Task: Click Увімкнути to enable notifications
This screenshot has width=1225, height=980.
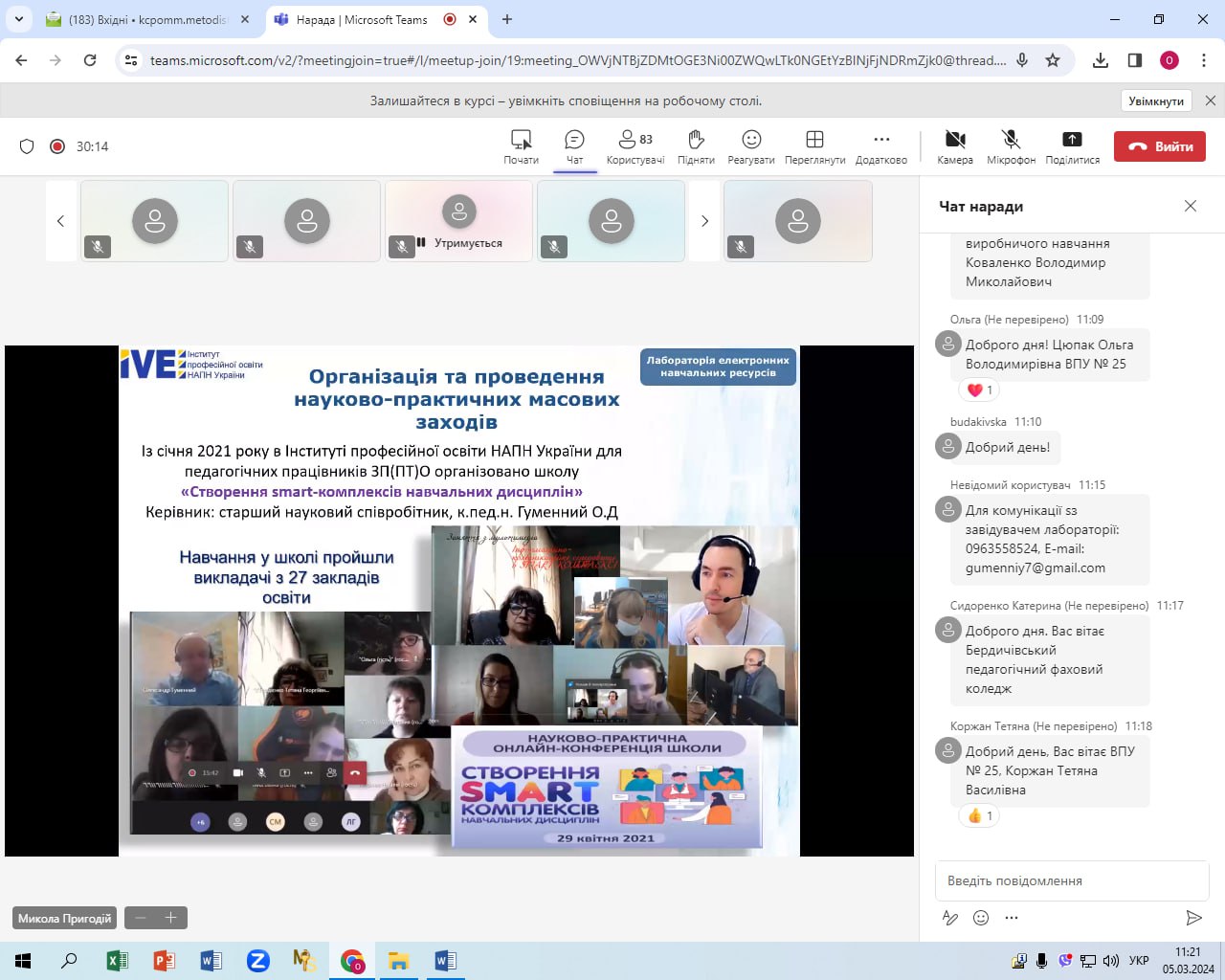Action: coord(1156,100)
